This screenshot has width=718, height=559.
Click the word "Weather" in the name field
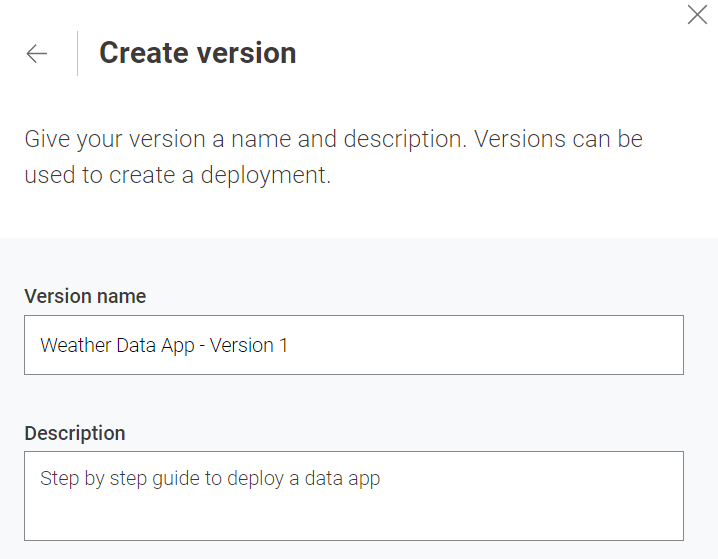tap(74, 345)
